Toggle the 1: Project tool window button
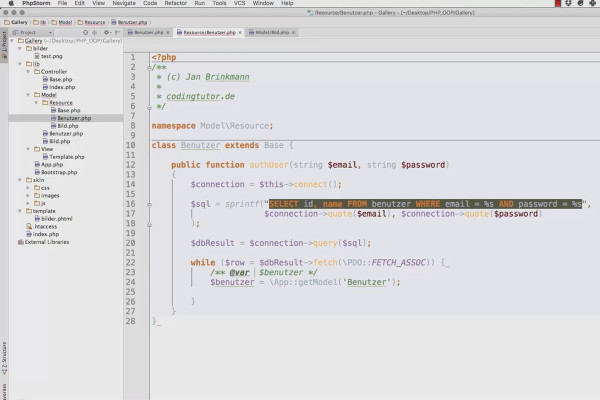 click(x=4, y=45)
